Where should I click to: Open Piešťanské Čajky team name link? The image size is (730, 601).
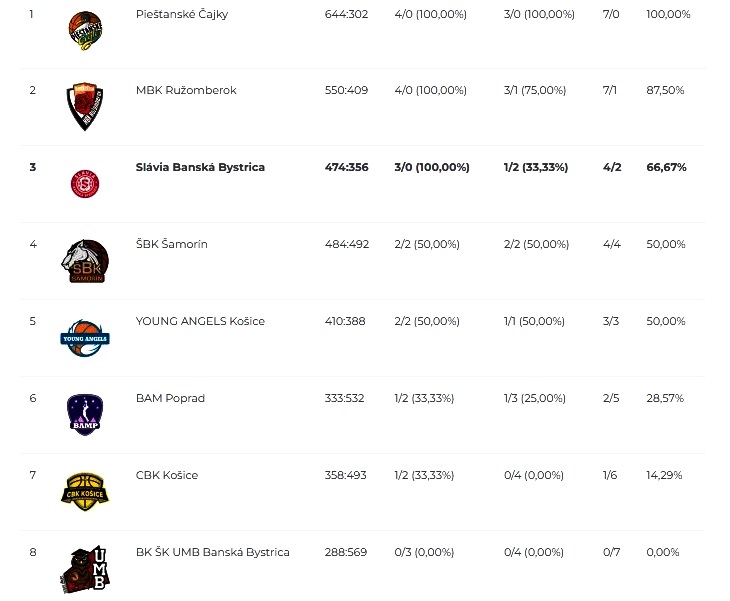click(x=182, y=14)
